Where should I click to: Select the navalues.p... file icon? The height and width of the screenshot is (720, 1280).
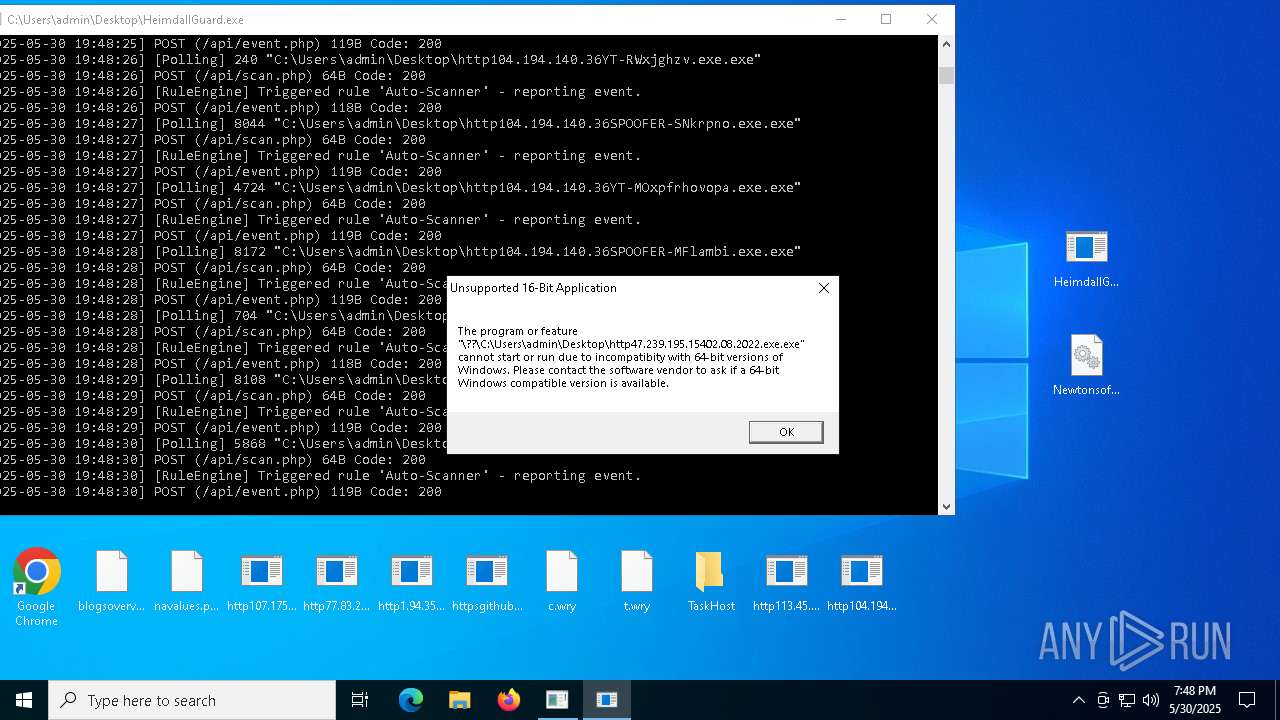click(187, 582)
